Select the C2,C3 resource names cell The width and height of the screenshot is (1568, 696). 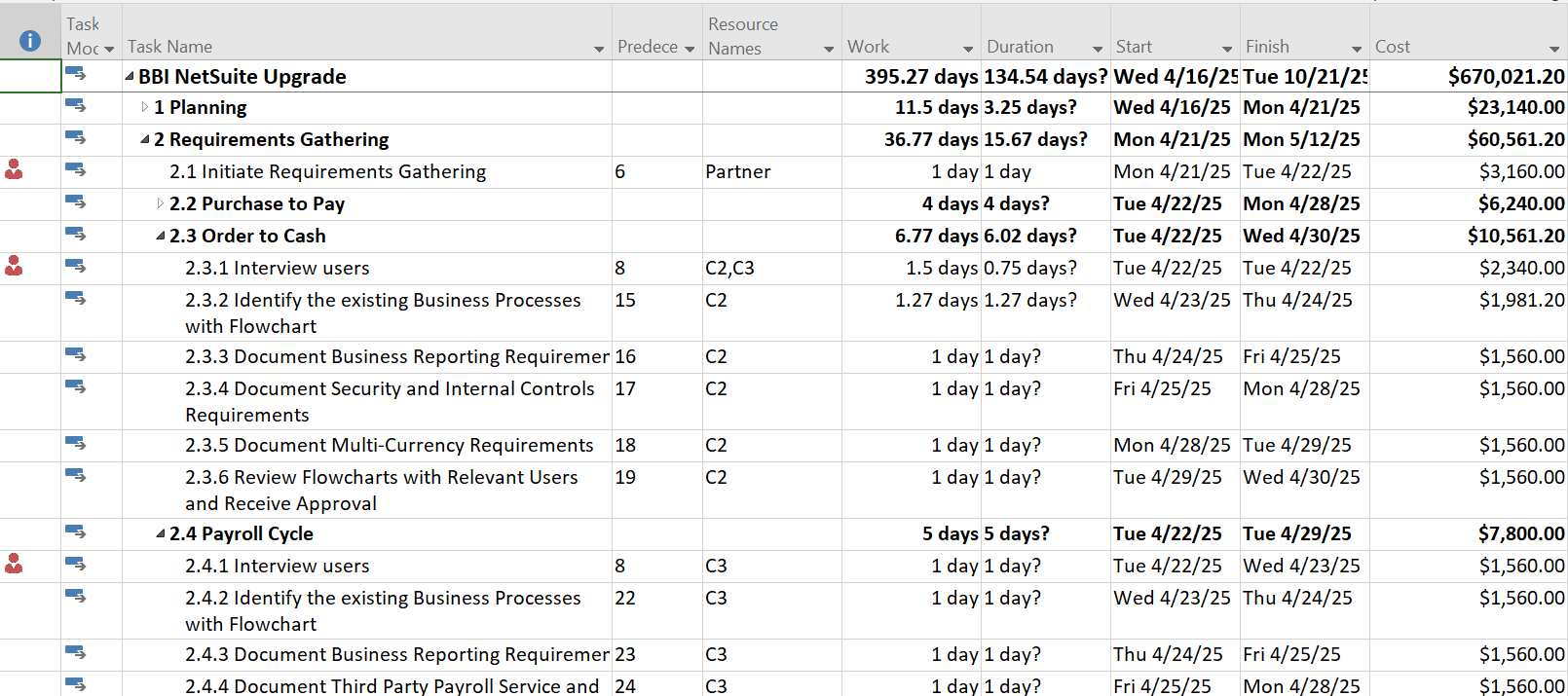click(x=771, y=268)
